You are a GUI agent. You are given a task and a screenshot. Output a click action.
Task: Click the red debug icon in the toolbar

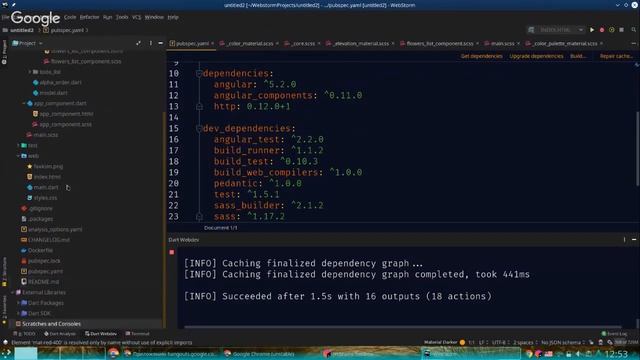(x=602, y=30)
